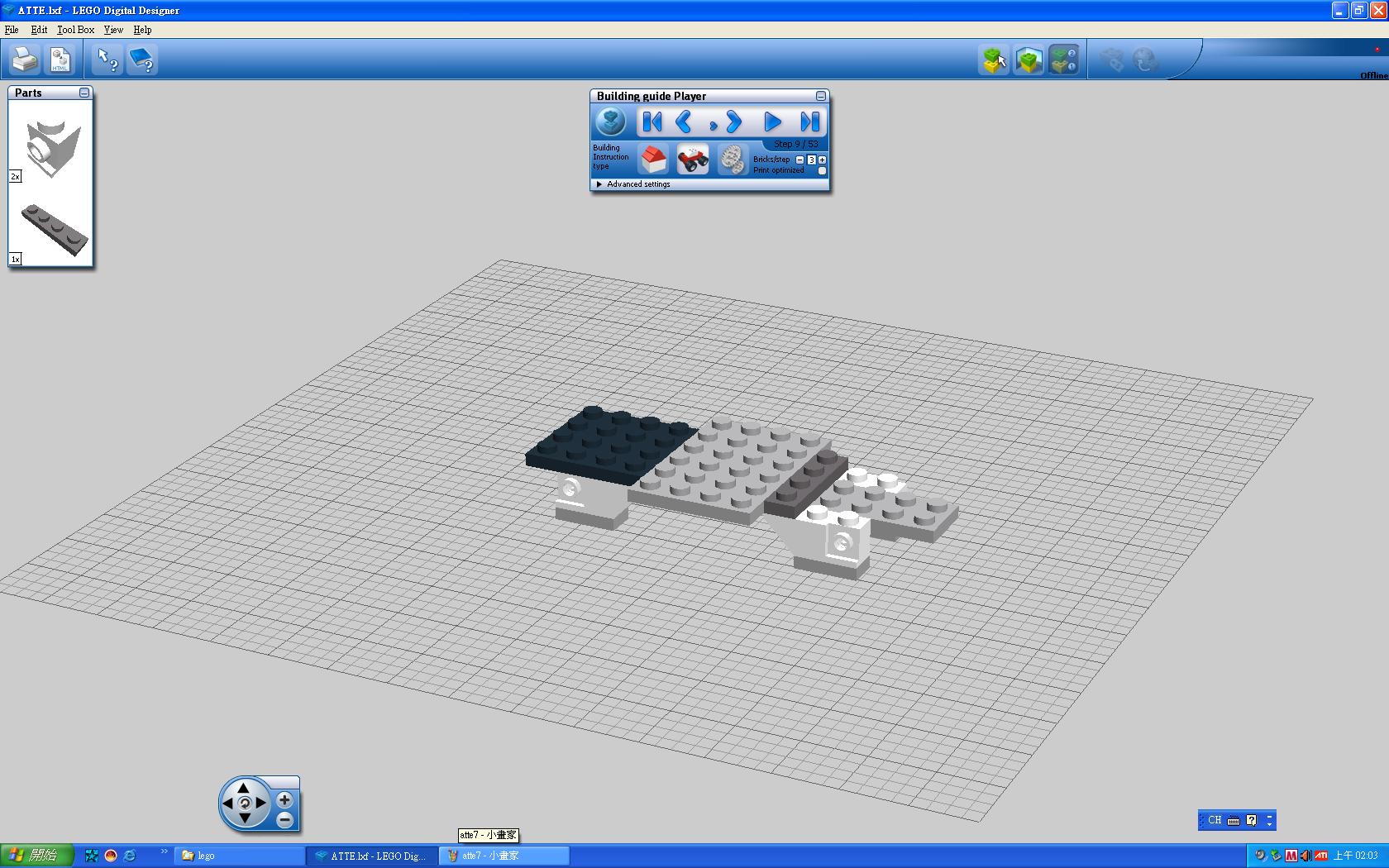Image resolution: width=1389 pixels, height=868 pixels.
Task: Click the language bar keyboard icon
Action: click(1234, 821)
